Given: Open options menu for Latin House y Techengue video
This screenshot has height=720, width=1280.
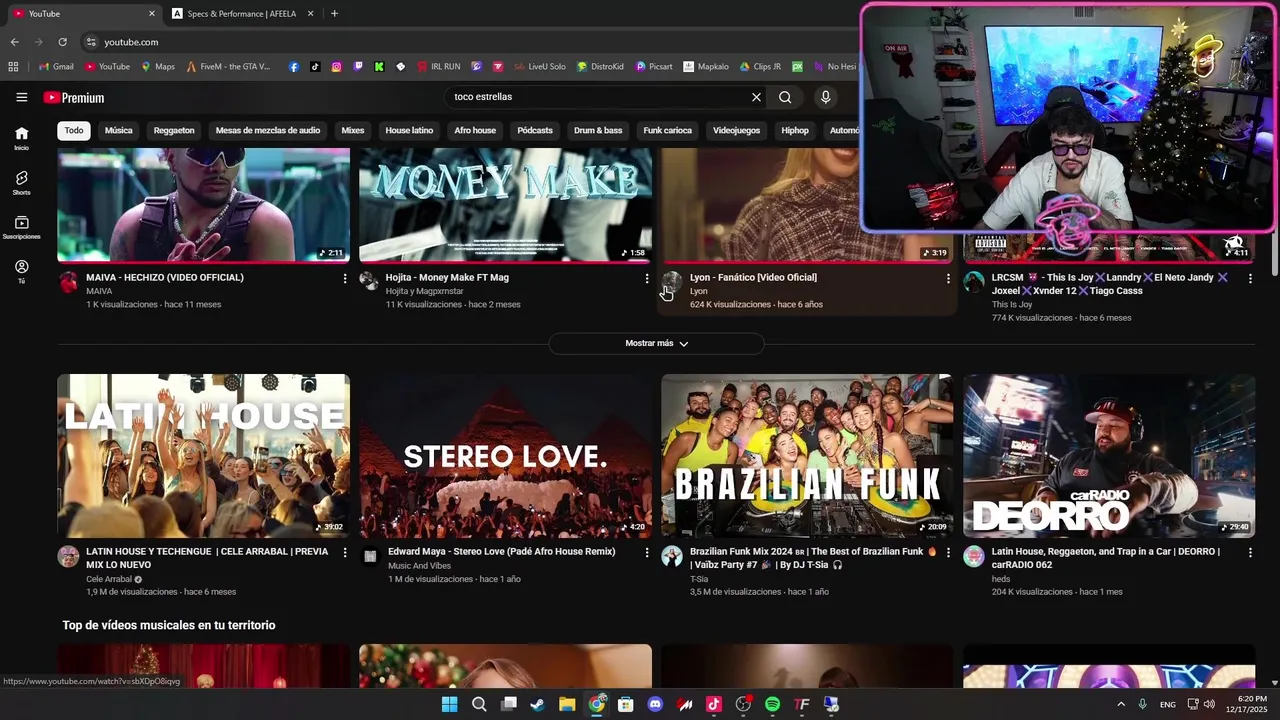Looking at the screenshot, I should tap(345, 552).
